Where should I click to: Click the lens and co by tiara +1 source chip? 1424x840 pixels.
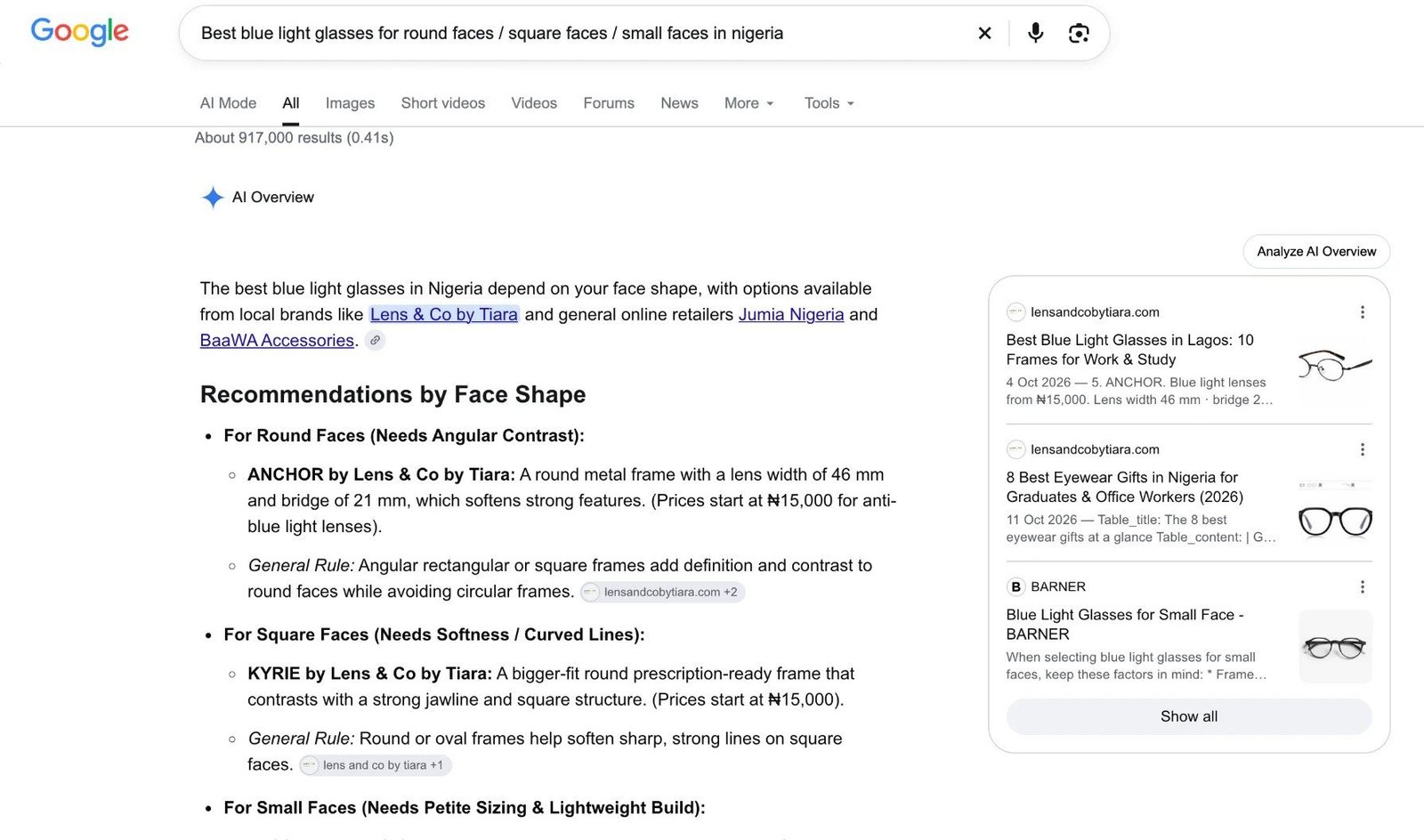[x=376, y=765]
